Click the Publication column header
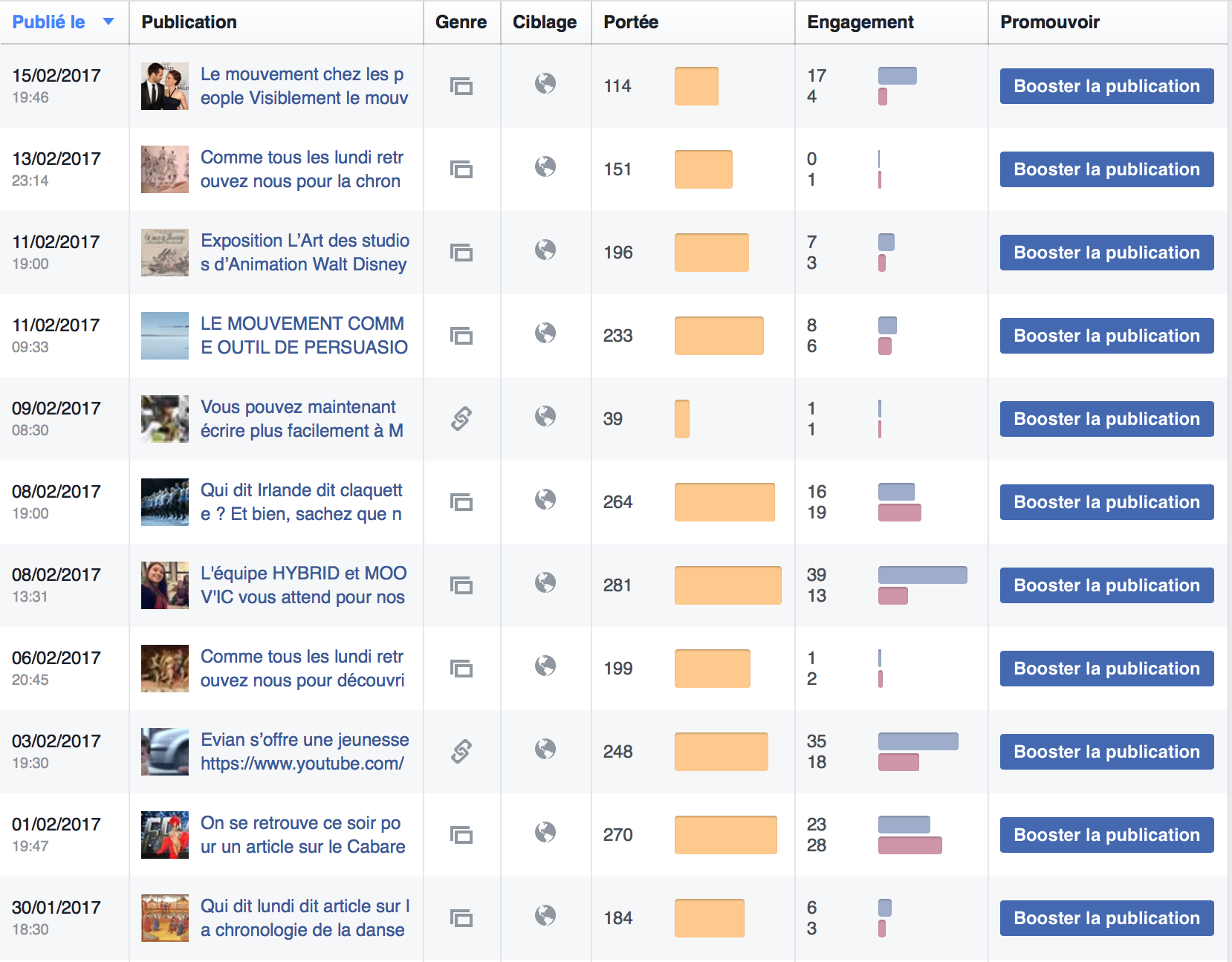Image resolution: width=1232 pixels, height=962 pixels. (189, 22)
